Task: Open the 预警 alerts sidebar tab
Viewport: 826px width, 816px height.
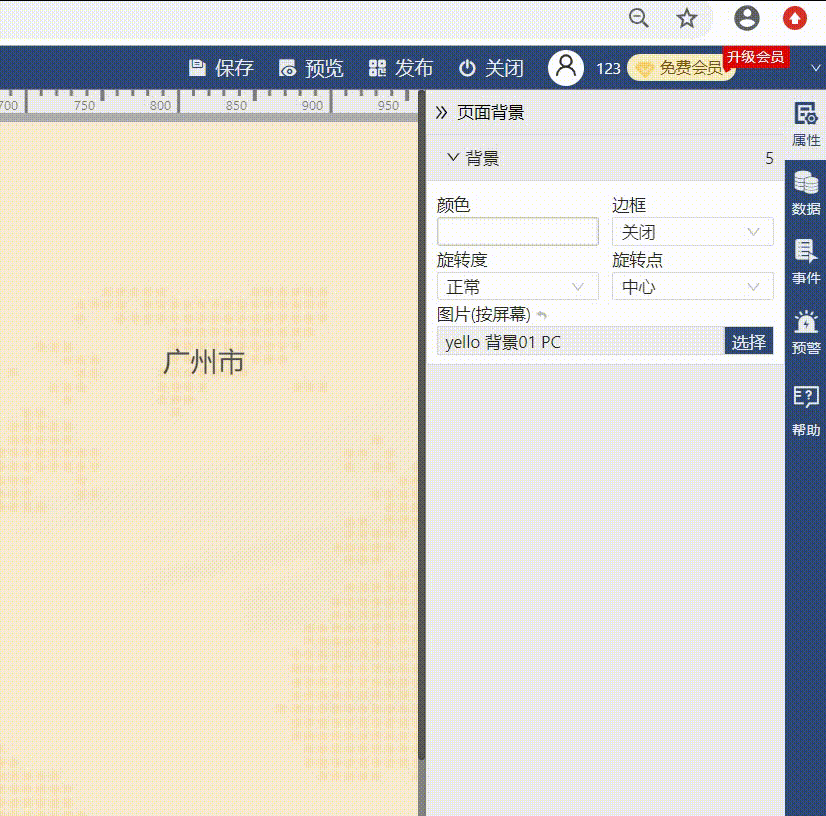Action: coord(806,332)
